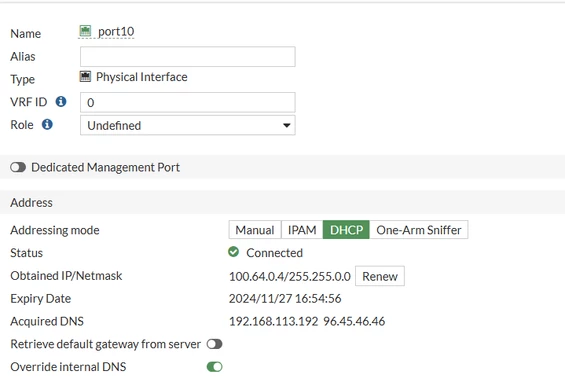Click the Renew button
This screenshot has height=390, width=565.
click(380, 276)
